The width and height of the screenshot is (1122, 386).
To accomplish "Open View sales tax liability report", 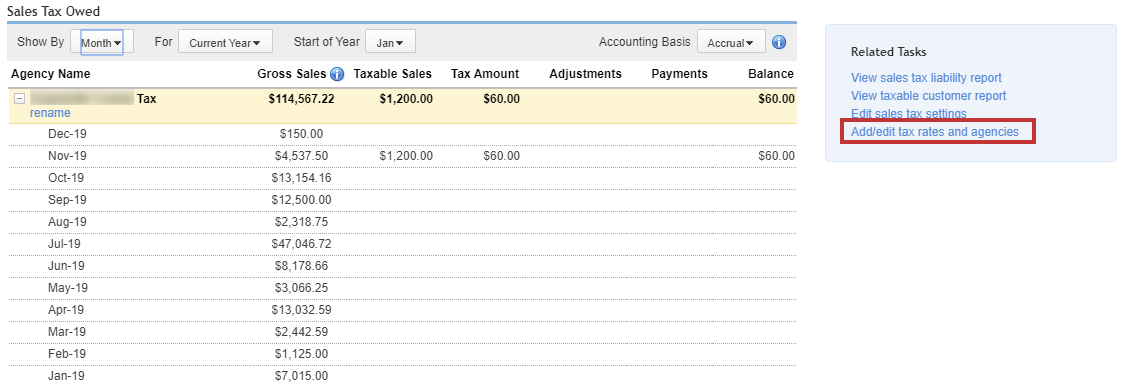I will pyautogui.click(x=926, y=77).
